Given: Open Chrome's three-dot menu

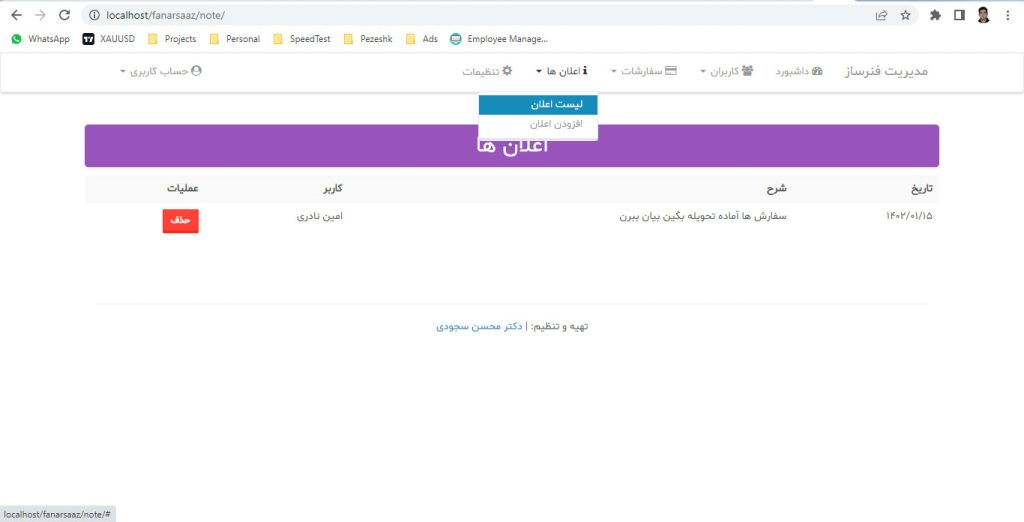Looking at the screenshot, I should point(1008,15).
